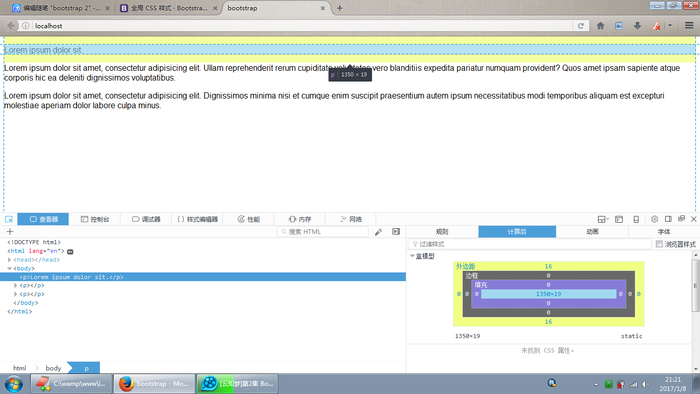Viewport: 700px width, 394px height.
Task: Close the developer tools panel
Action: point(694,219)
